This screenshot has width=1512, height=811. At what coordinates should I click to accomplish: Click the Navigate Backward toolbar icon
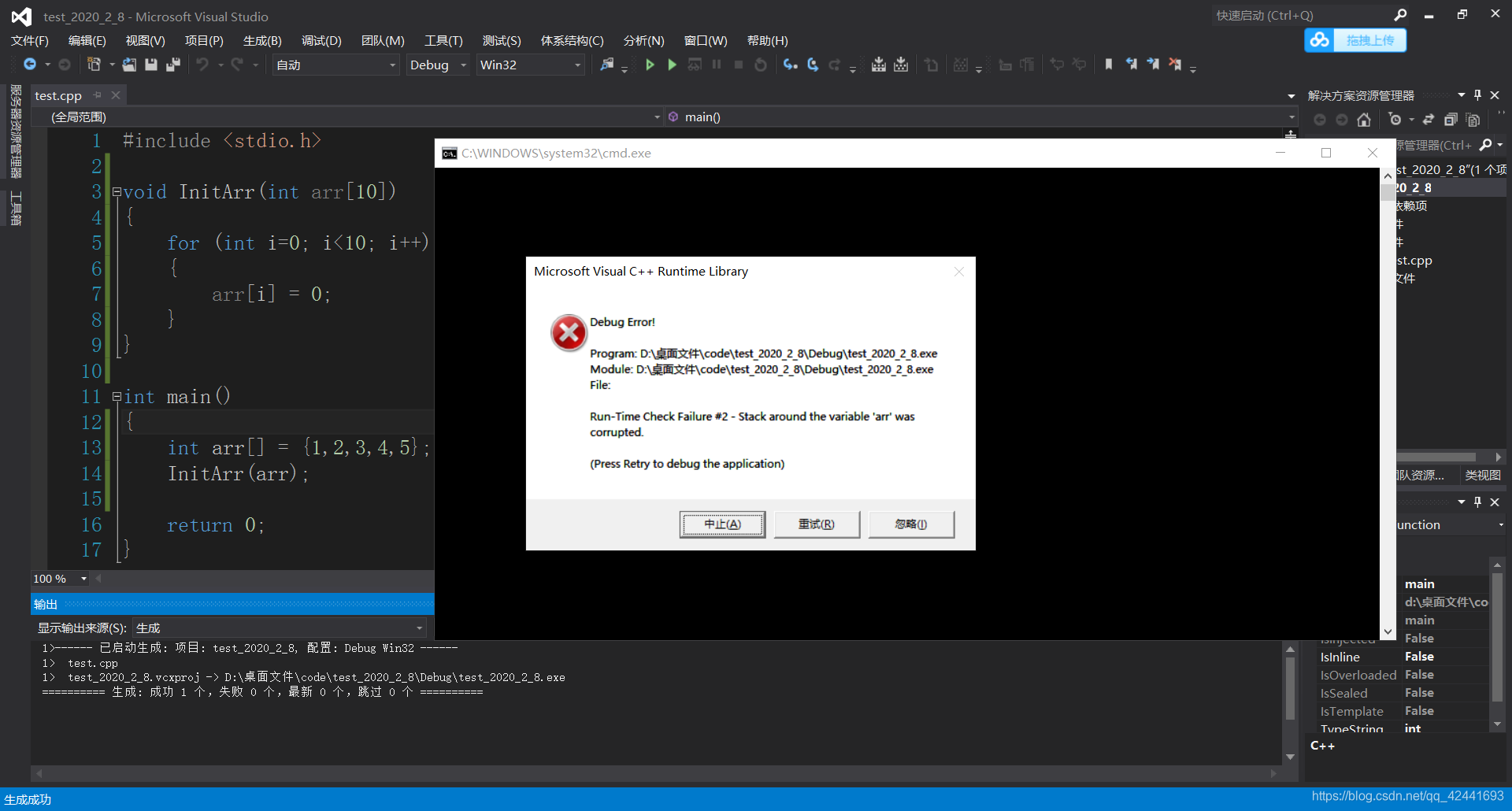[x=30, y=65]
